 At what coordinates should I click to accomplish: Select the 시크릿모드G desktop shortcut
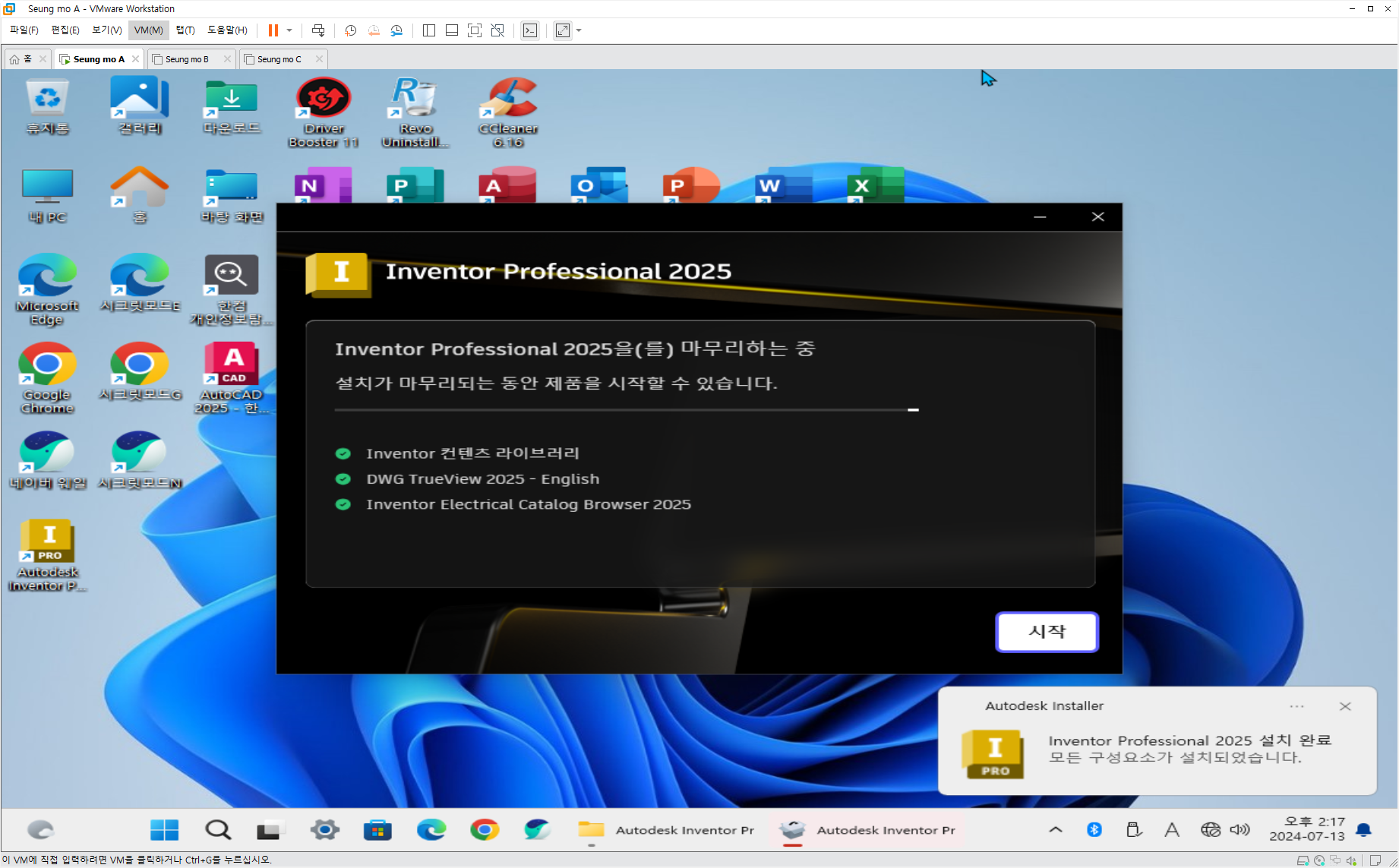coord(140,372)
